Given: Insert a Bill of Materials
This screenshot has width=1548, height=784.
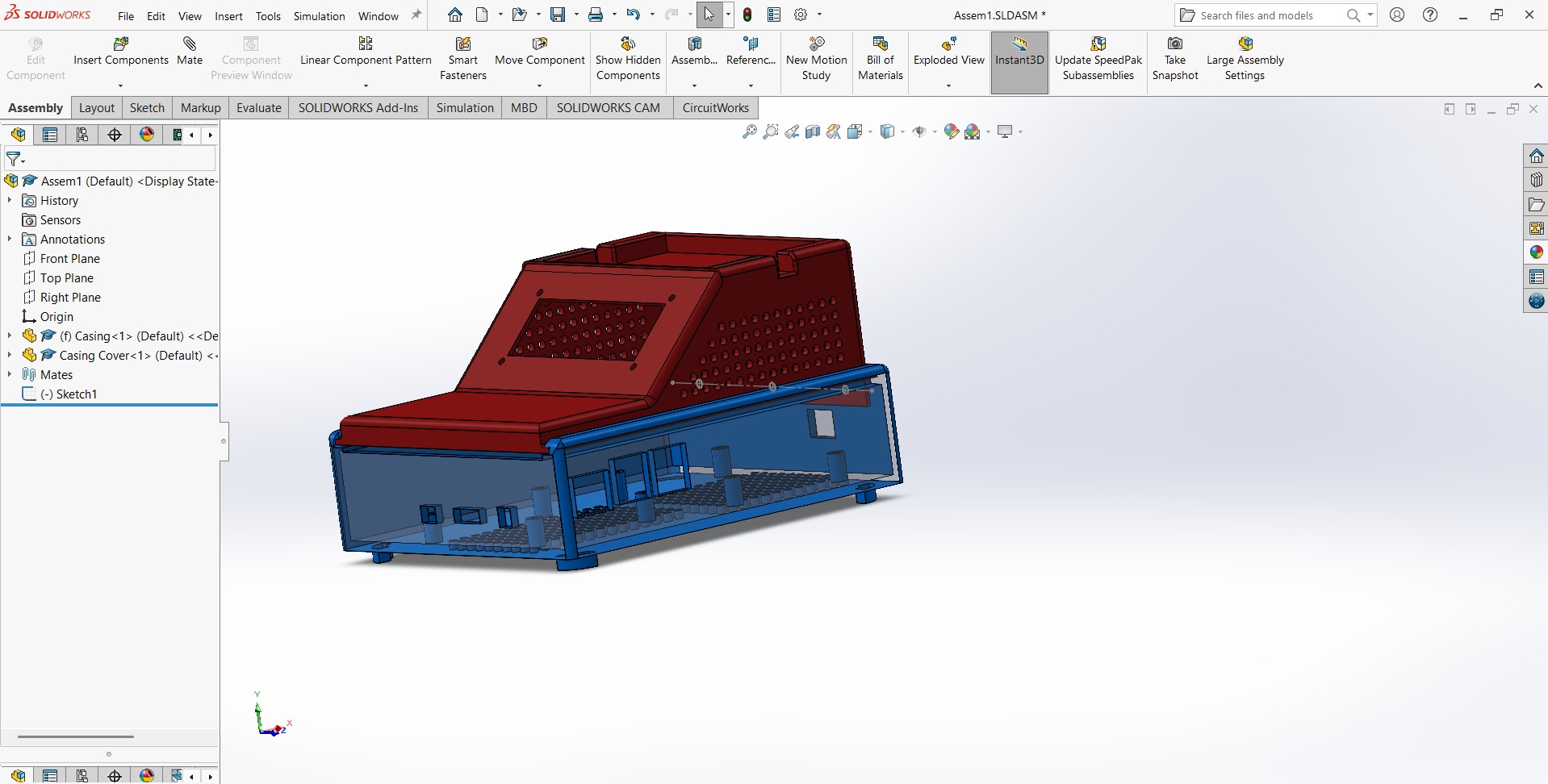Looking at the screenshot, I should 880,59.
